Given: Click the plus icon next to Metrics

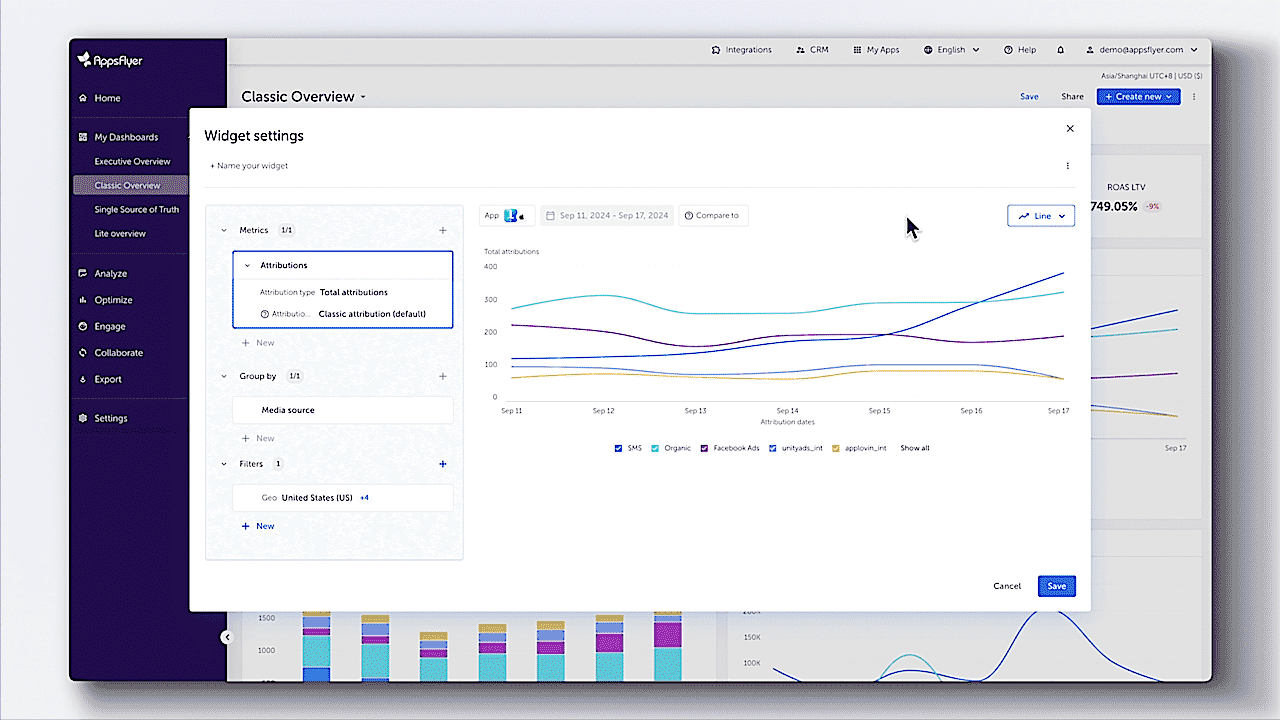Looking at the screenshot, I should pyautogui.click(x=443, y=230).
